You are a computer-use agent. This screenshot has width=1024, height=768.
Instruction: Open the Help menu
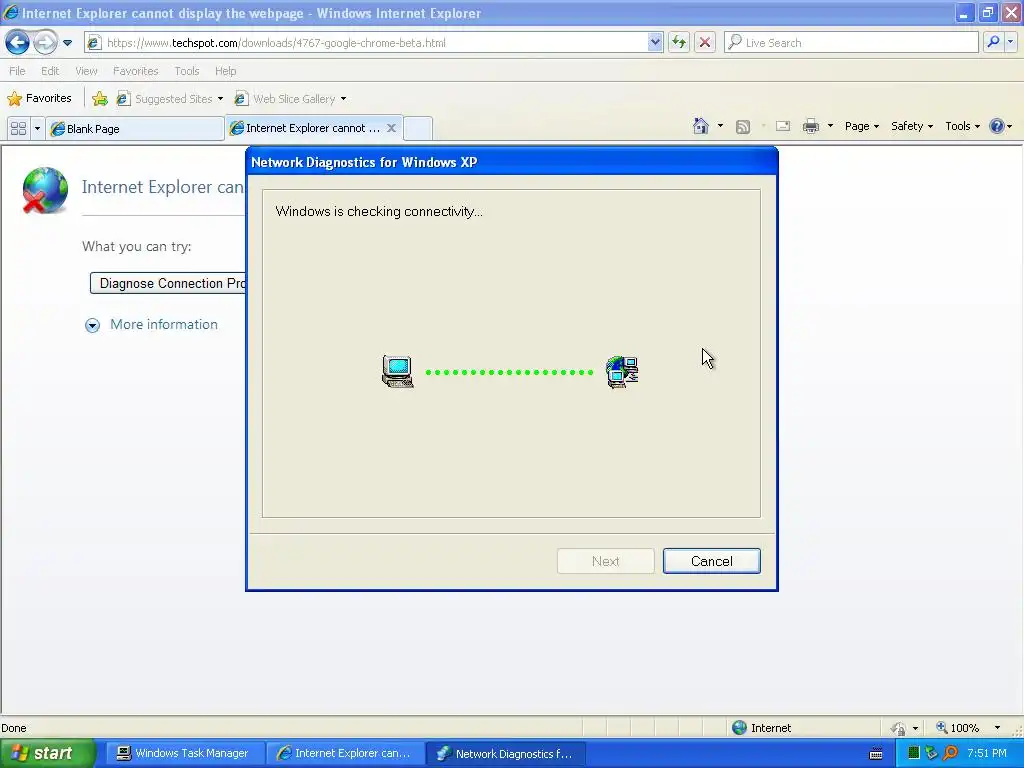click(225, 71)
